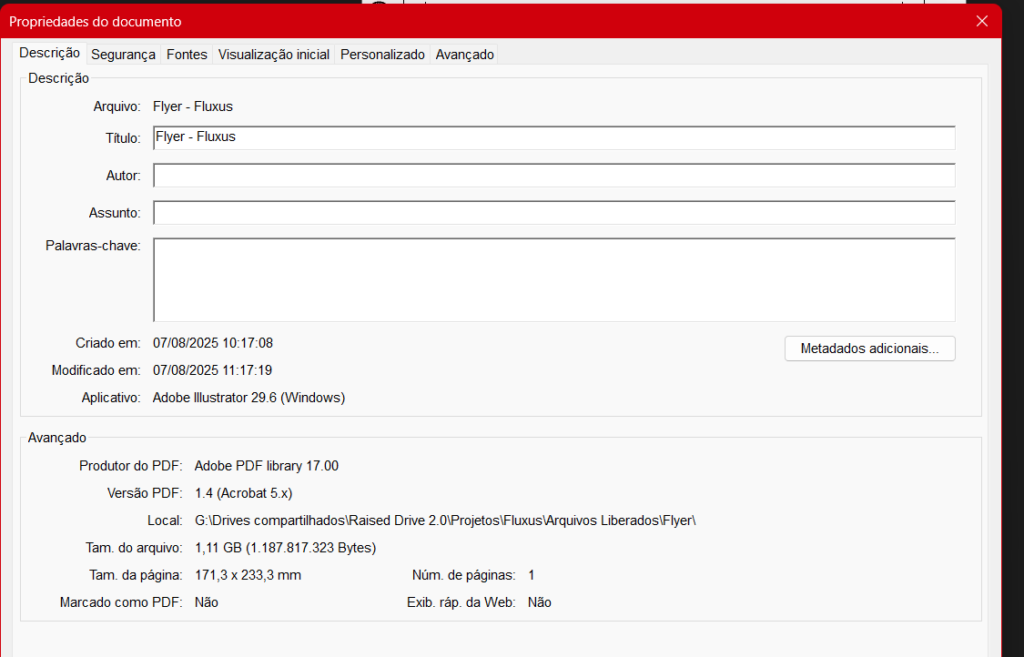The height and width of the screenshot is (657, 1024).
Task: Switch to the Avançado tab
Action: pyautogui.click(x=464, y=54)
